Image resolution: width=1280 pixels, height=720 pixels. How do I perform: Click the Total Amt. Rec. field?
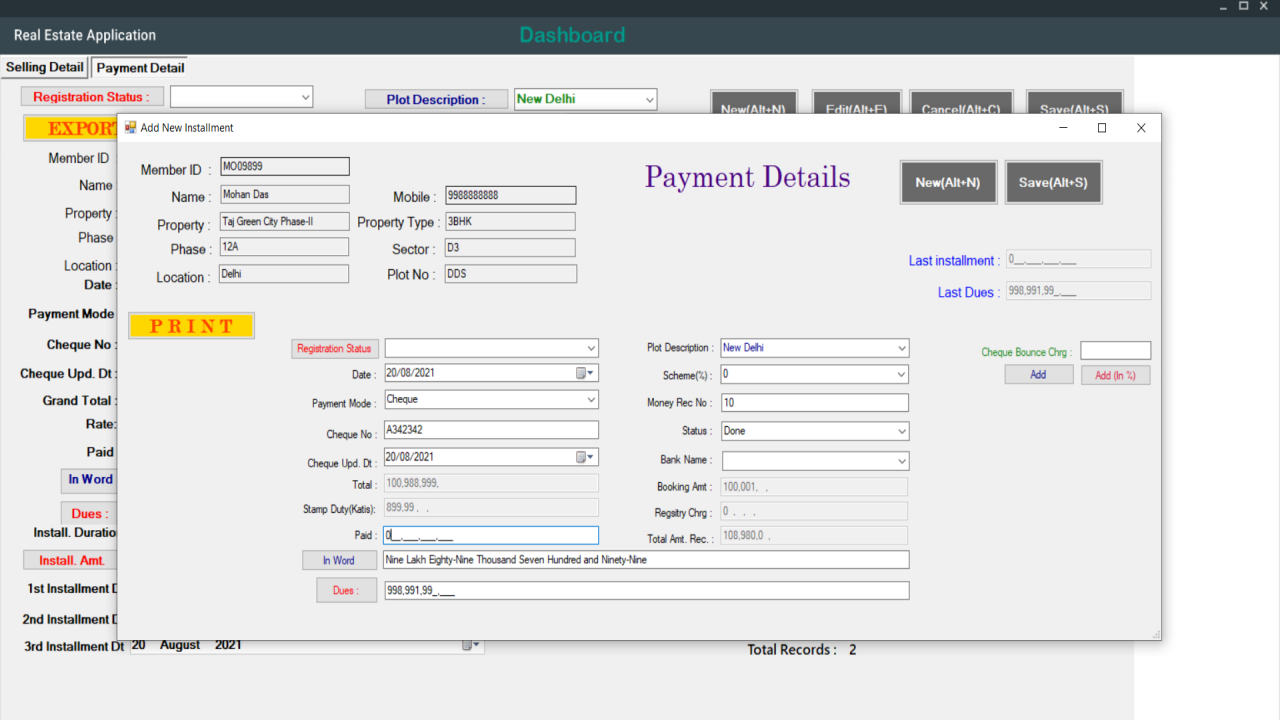click(x=814, y=535)
